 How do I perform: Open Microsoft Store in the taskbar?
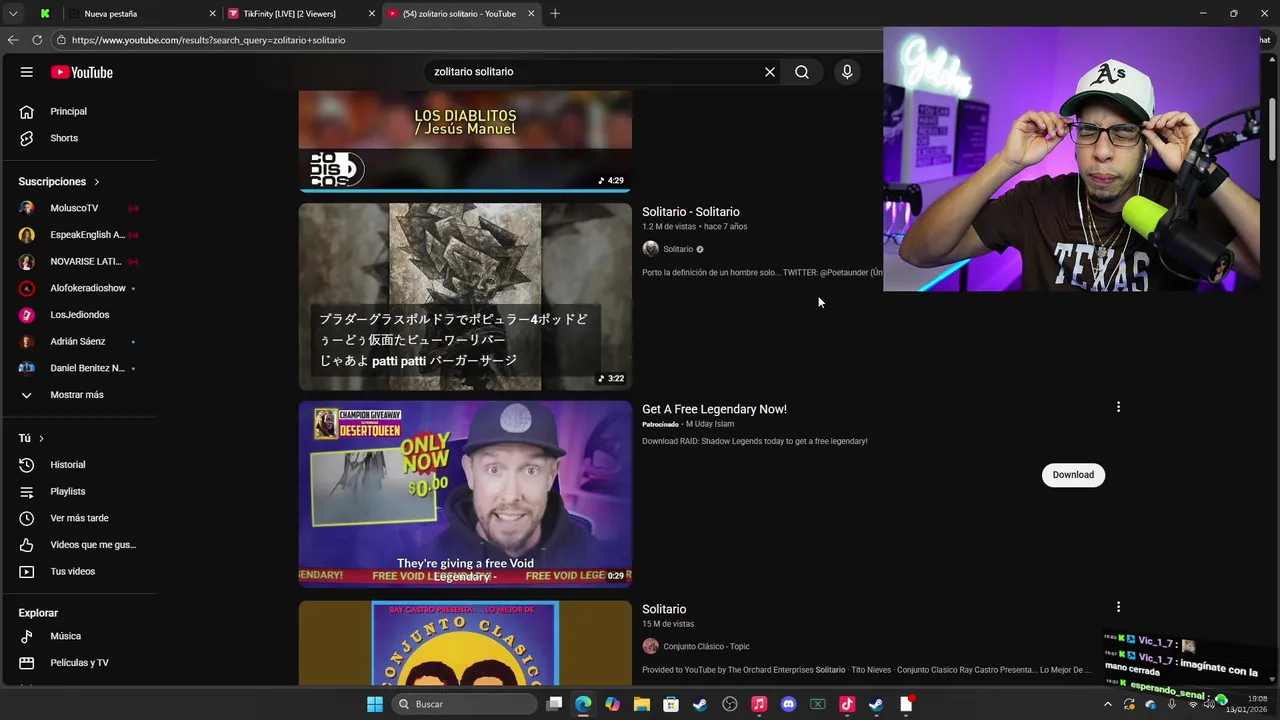tap(671, 704)
